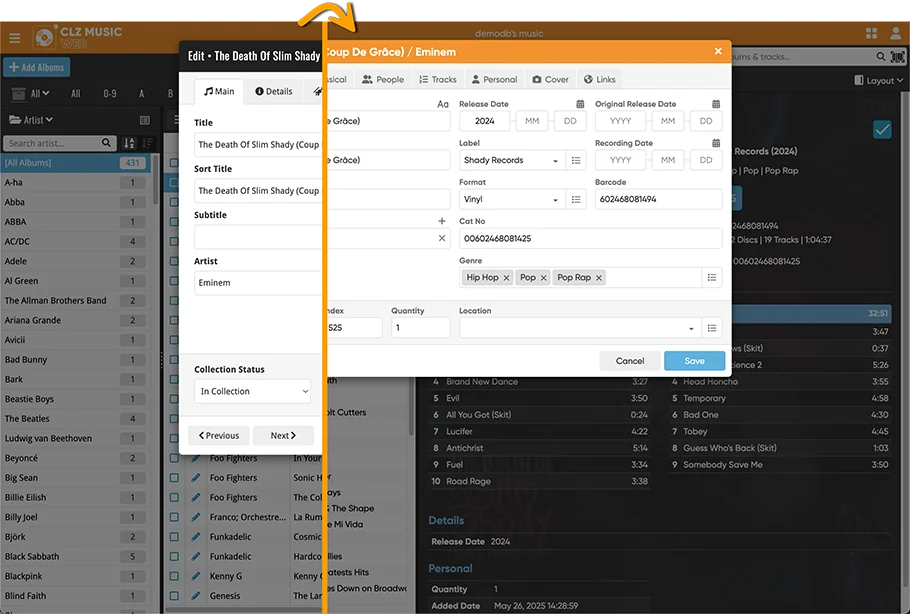This screenshot has height=614, width=910.
Task: Click the Add Albums button
Action: click(37, 67)
